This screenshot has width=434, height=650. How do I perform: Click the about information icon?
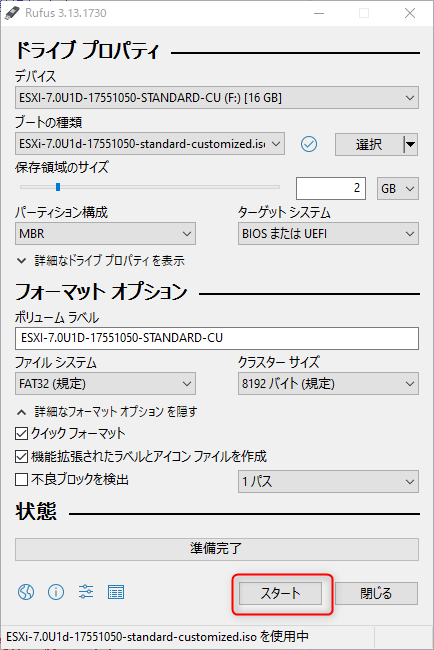(56, 592)
